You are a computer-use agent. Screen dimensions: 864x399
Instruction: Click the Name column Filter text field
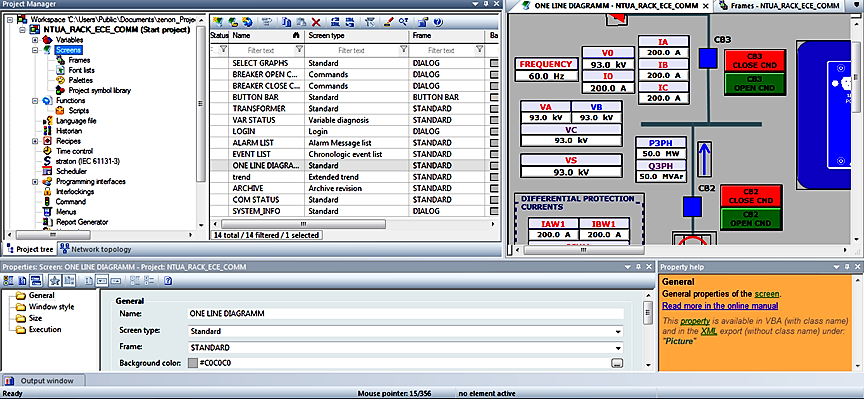point(261,50)
